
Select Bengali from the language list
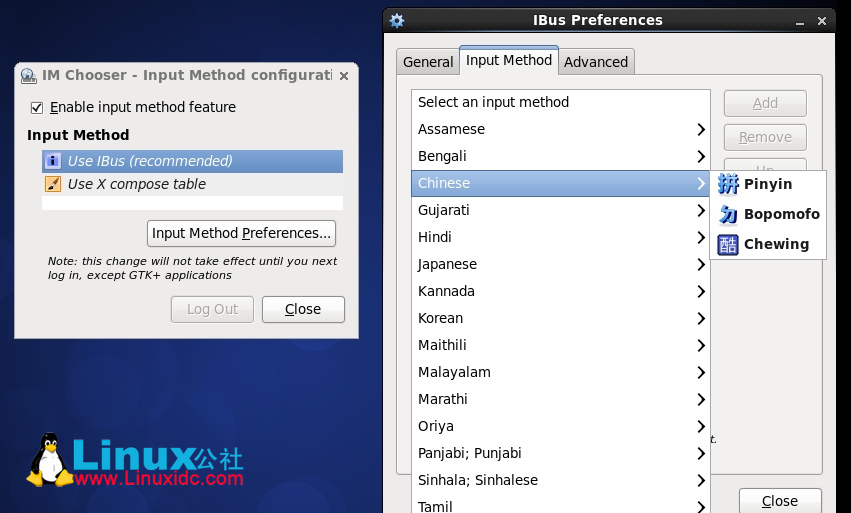tap(442, 156)
